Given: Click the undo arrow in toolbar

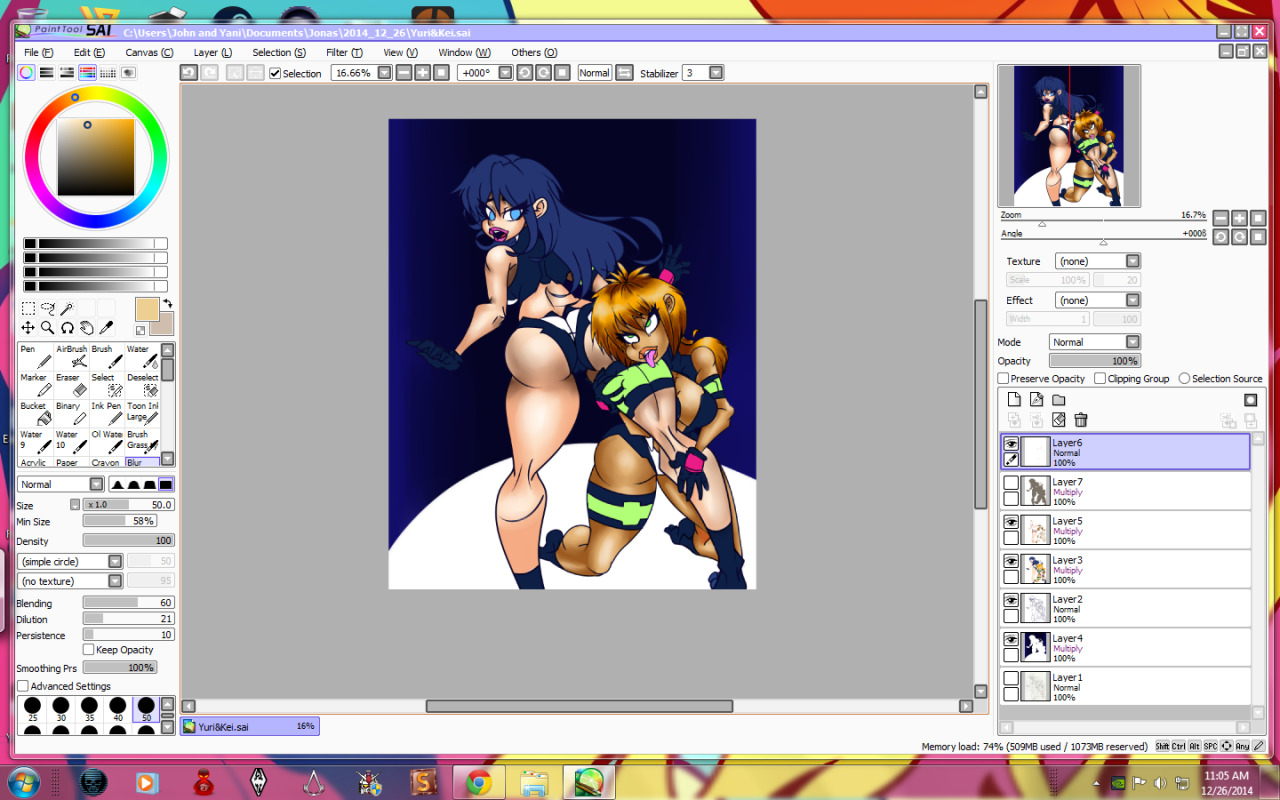Looking at the screenshot, I should [x=189, y=73].
